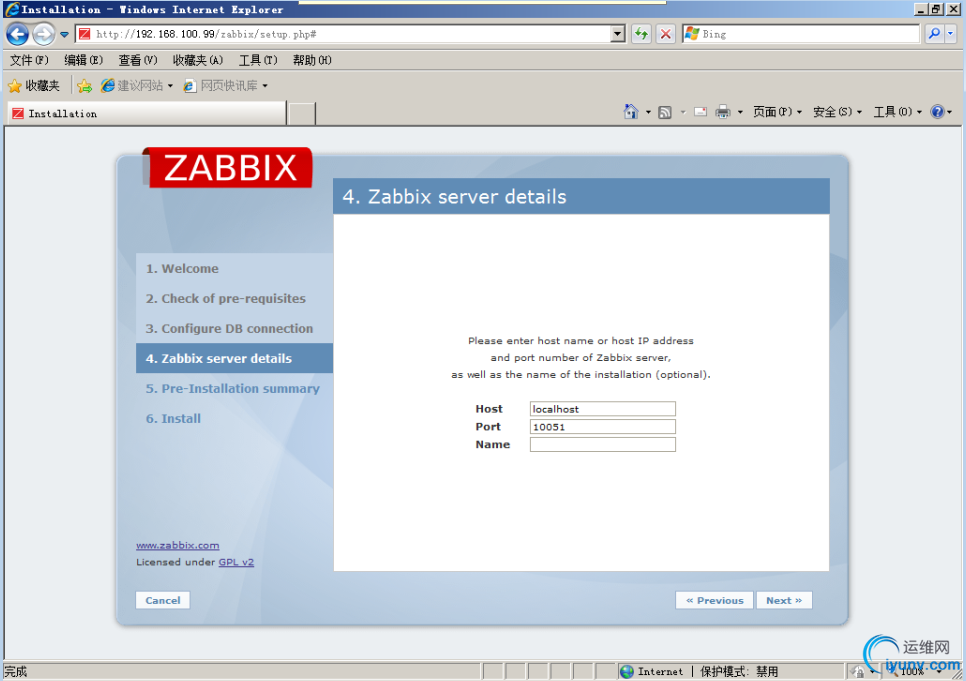Select step 5. Pre-Installation summary
This screenshot has width=966, height=681.
pos(232,388)
